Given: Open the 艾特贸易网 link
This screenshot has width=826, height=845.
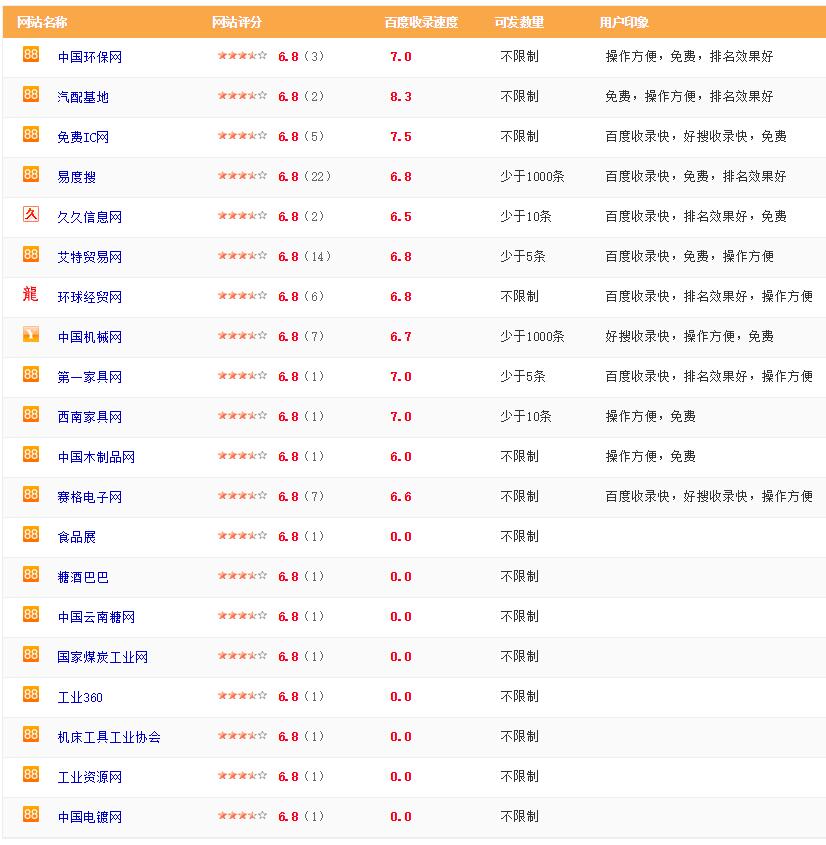Looking at the screenshot, I should (x=89, y=257).
